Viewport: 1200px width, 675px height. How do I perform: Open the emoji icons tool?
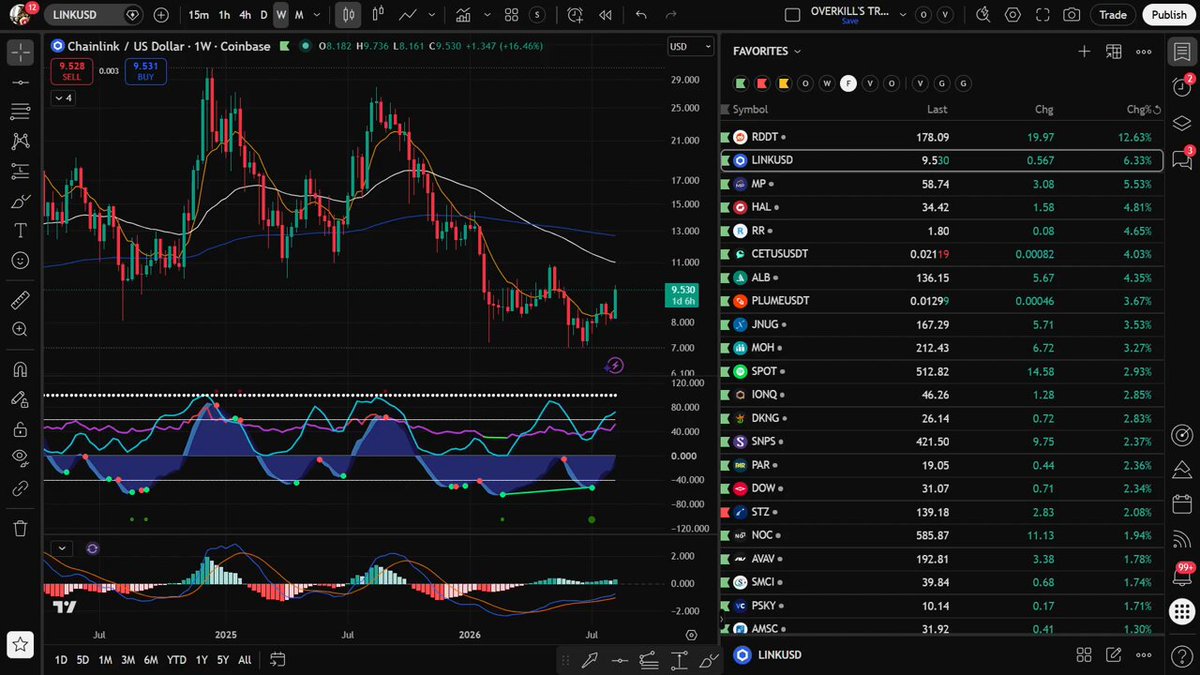pos(20,260)
